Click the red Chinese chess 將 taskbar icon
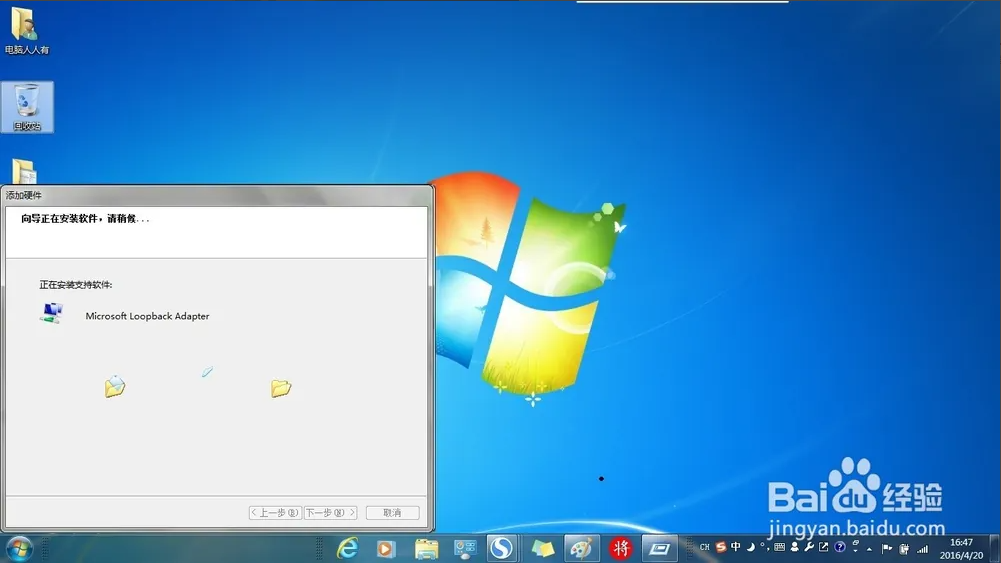Viewport: 1001px width, 563px height. [621, 548]
